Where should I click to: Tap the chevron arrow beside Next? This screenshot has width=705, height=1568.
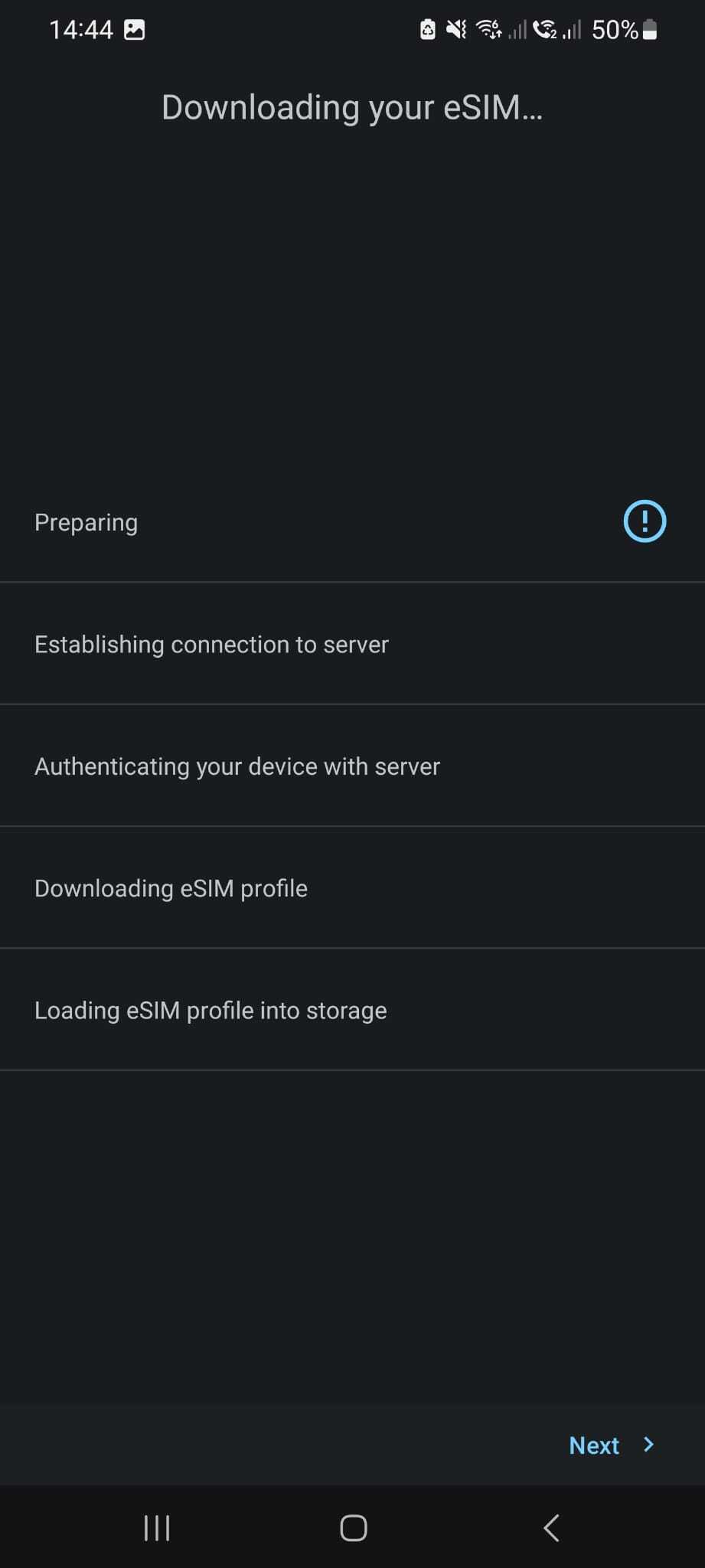tap(649, 1445)
